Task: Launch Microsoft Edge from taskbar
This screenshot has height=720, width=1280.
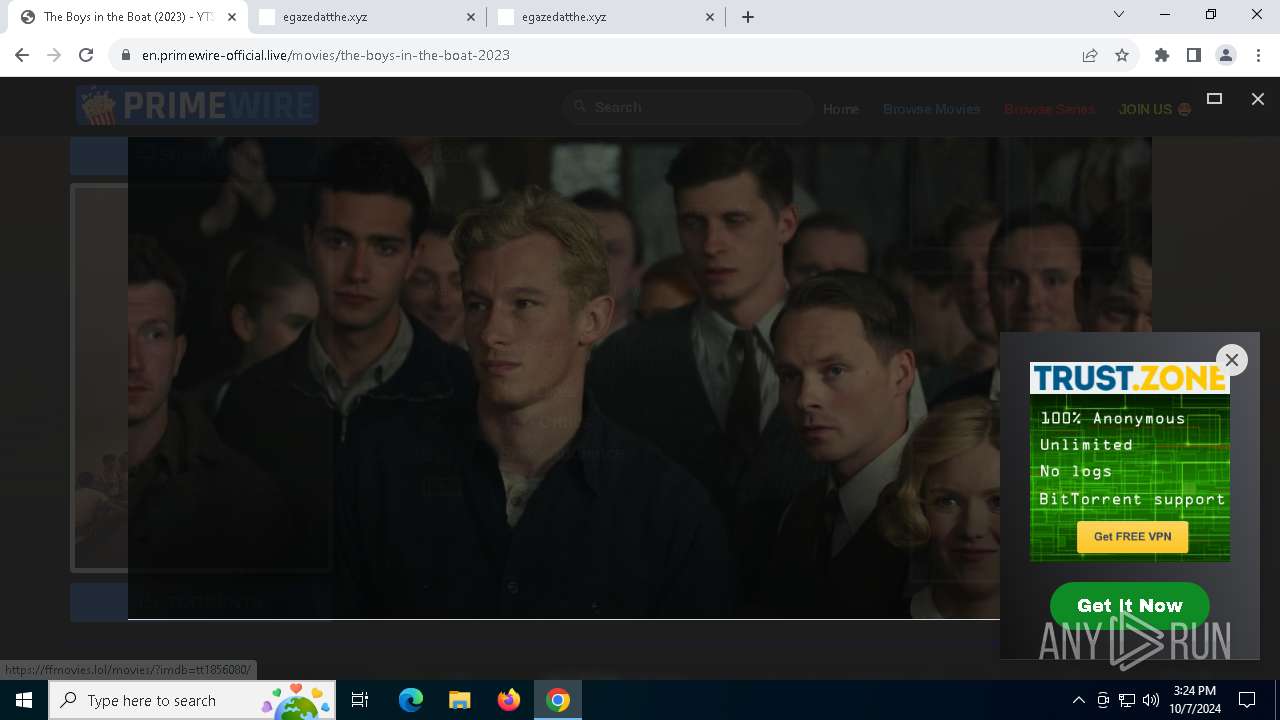Action: 411,700
